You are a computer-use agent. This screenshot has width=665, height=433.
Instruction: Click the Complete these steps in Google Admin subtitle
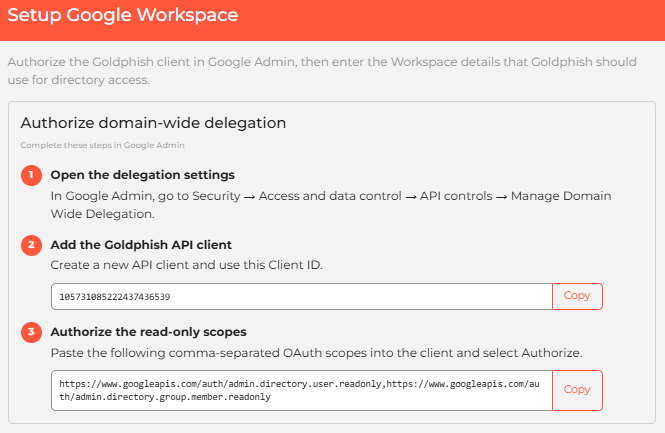click(x=102, y=145)
